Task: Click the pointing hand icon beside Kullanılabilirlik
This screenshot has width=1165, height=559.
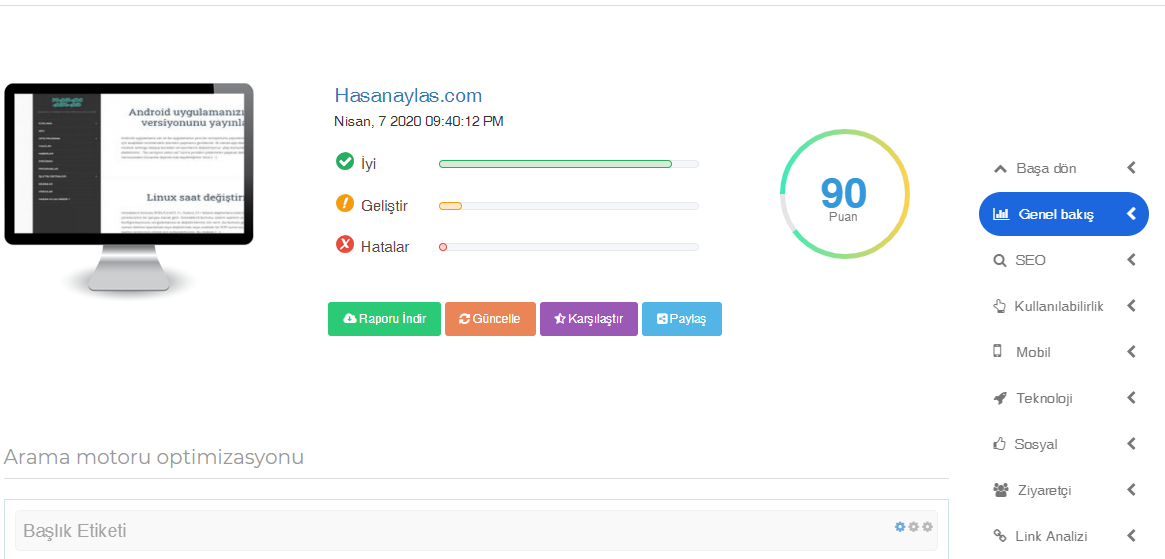Action: [999, 306]
